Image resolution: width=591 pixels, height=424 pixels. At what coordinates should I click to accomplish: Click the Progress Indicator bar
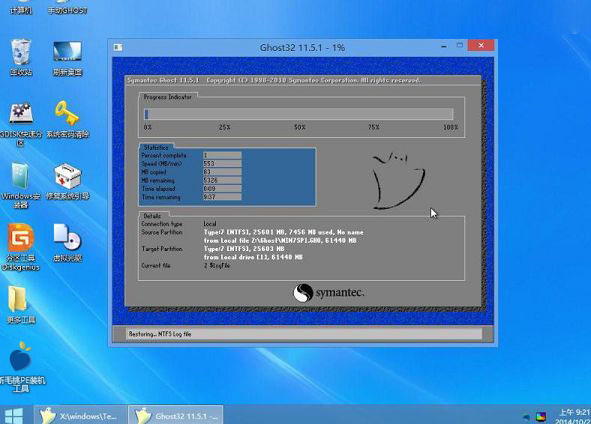click(299, 114)
